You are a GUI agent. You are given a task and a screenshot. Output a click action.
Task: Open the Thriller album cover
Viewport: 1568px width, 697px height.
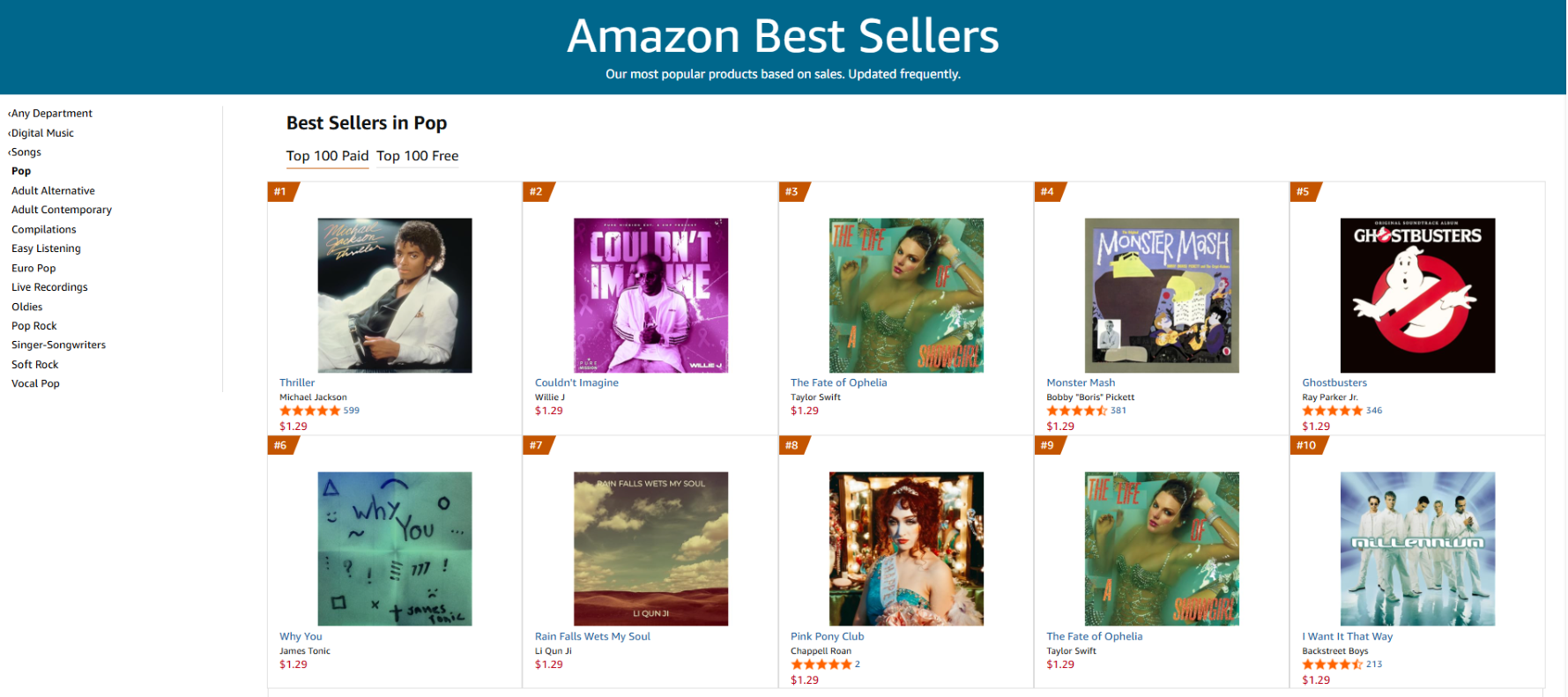(394, 295)
